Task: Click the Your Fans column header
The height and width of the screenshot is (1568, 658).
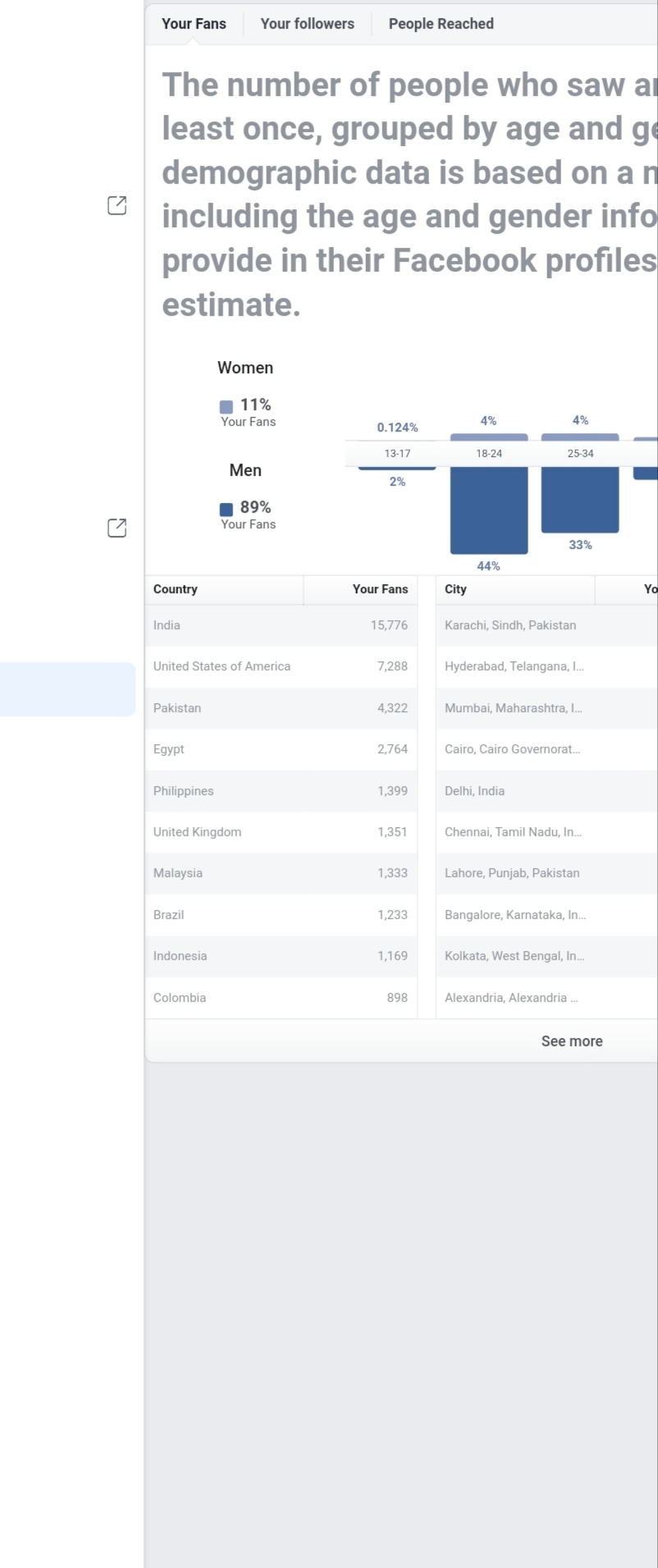Action: coord(380,589)
